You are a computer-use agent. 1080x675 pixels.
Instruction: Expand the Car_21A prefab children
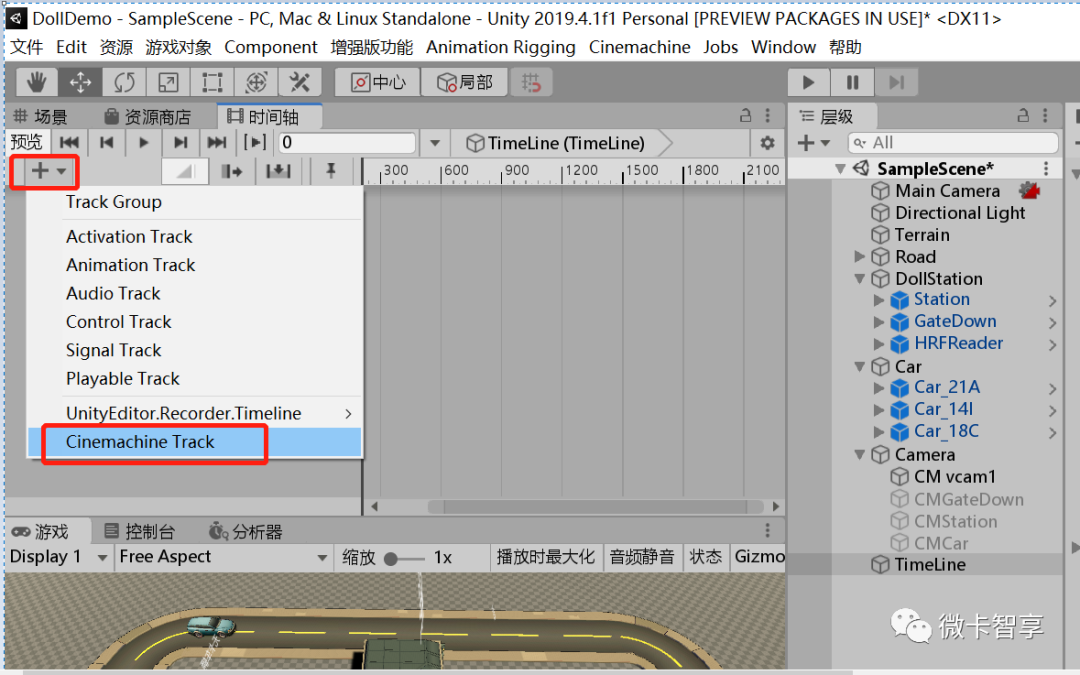(878, 388)
